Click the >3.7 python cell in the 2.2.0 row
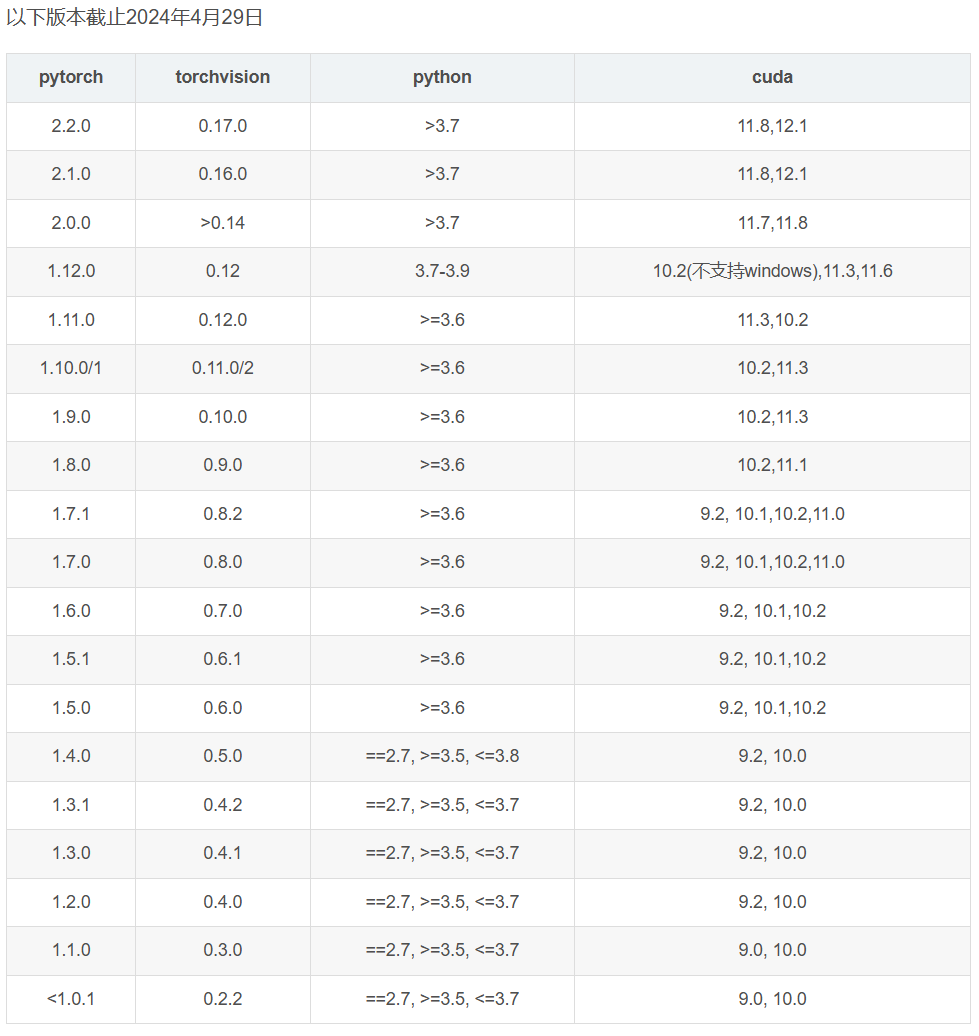The width and height of the screenshot is (979, 1036). [442, 126]
